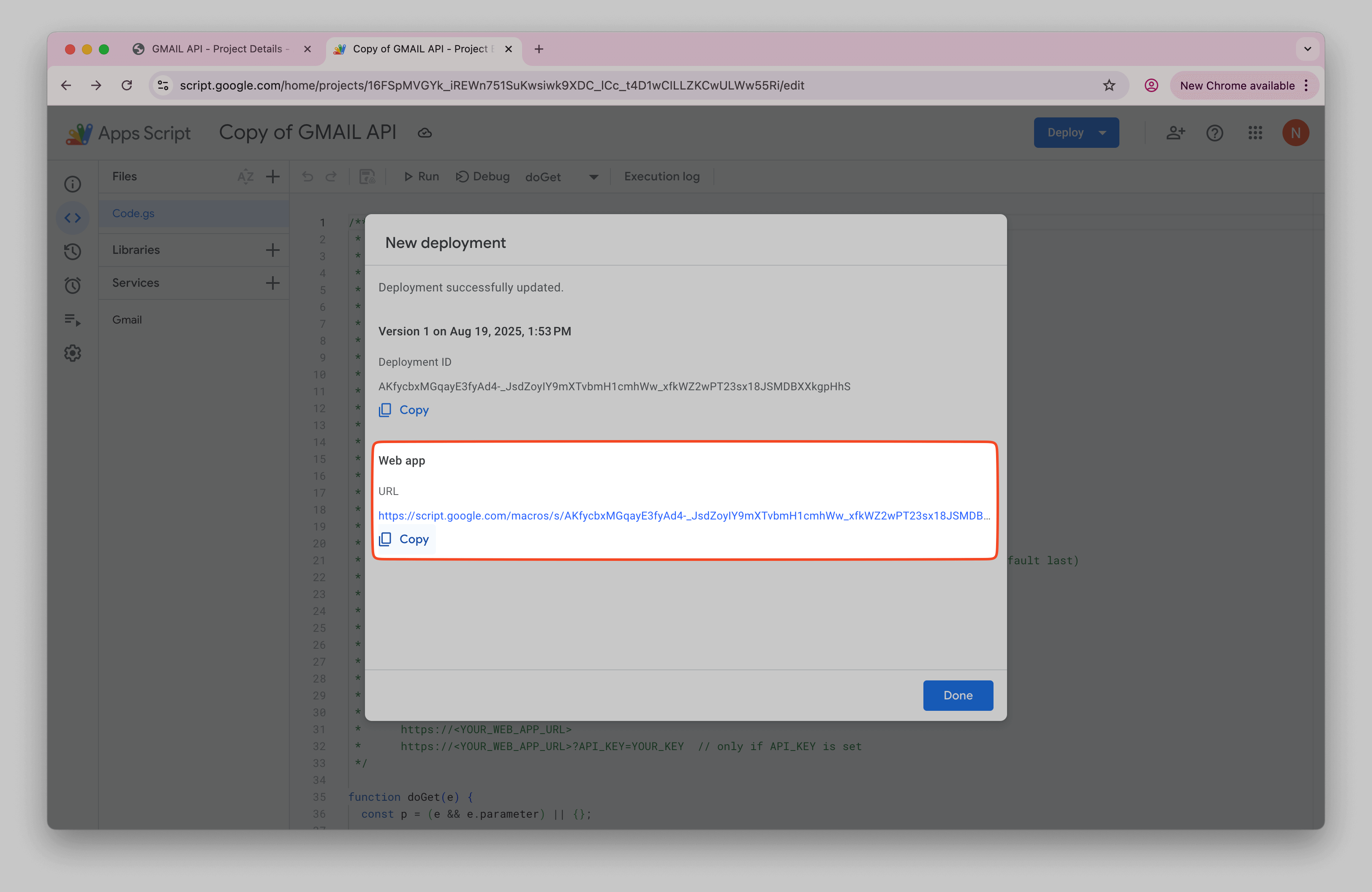Open the Help question mark icon
Image resolution: width=1372 pixels, height=892 pixels.
[1214, 133]
